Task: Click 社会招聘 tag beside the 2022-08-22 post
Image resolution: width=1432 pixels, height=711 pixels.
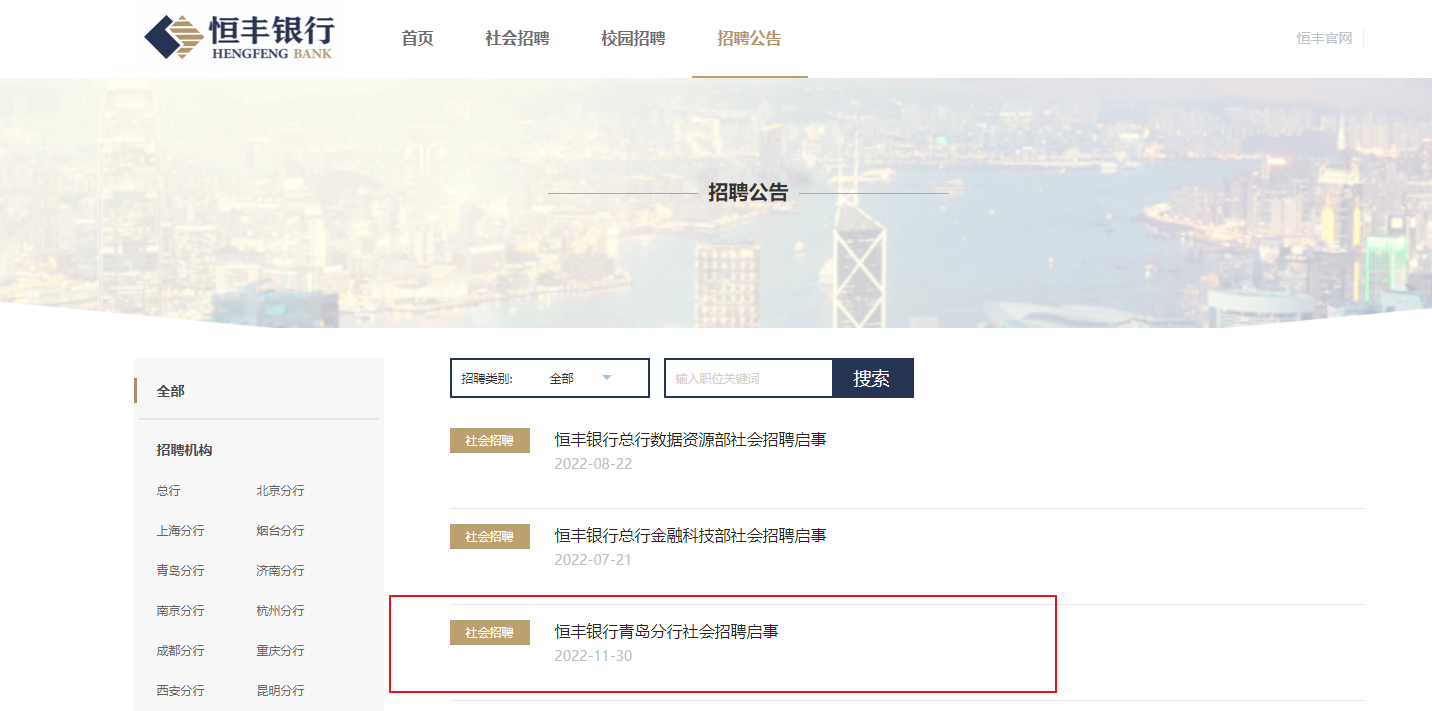Action: [489, 440]
